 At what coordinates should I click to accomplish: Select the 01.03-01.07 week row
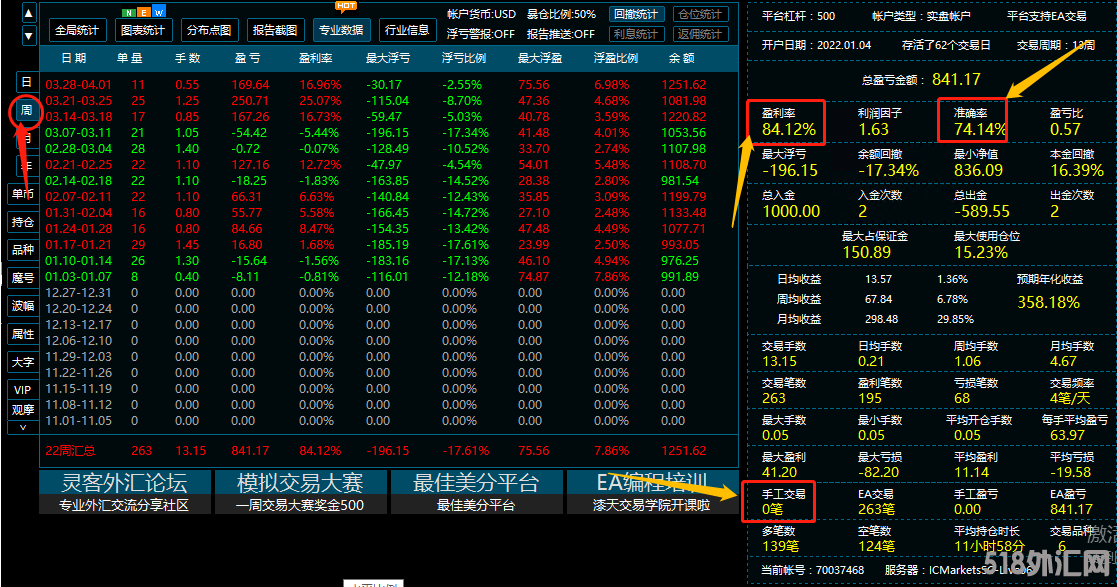389,276
